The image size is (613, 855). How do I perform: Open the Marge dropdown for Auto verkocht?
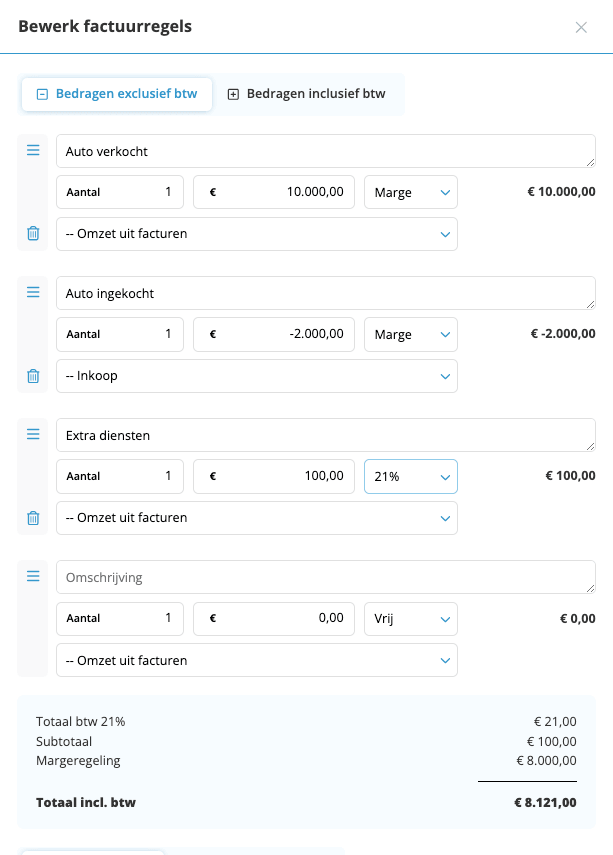(410, 192)
